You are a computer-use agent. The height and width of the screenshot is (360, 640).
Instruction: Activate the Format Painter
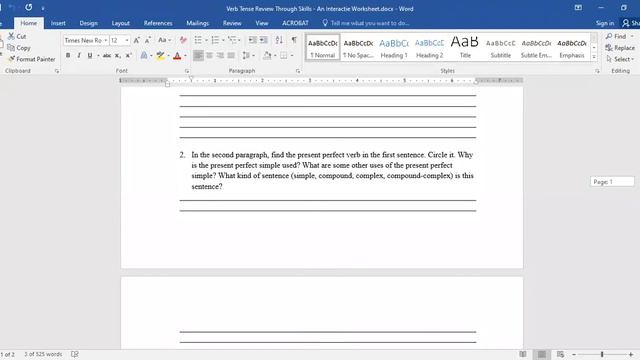click(x=31, y=59)
